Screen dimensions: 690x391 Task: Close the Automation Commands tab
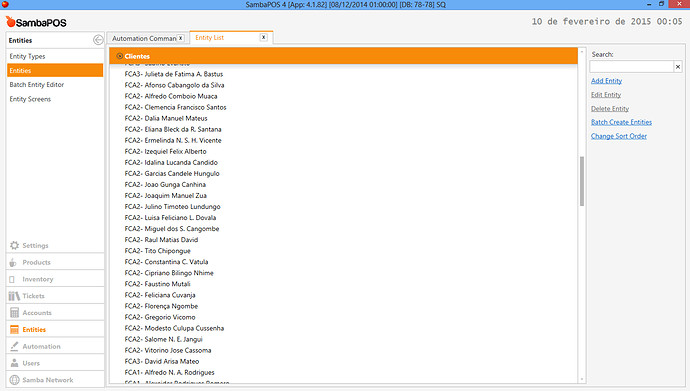point(180,38)
